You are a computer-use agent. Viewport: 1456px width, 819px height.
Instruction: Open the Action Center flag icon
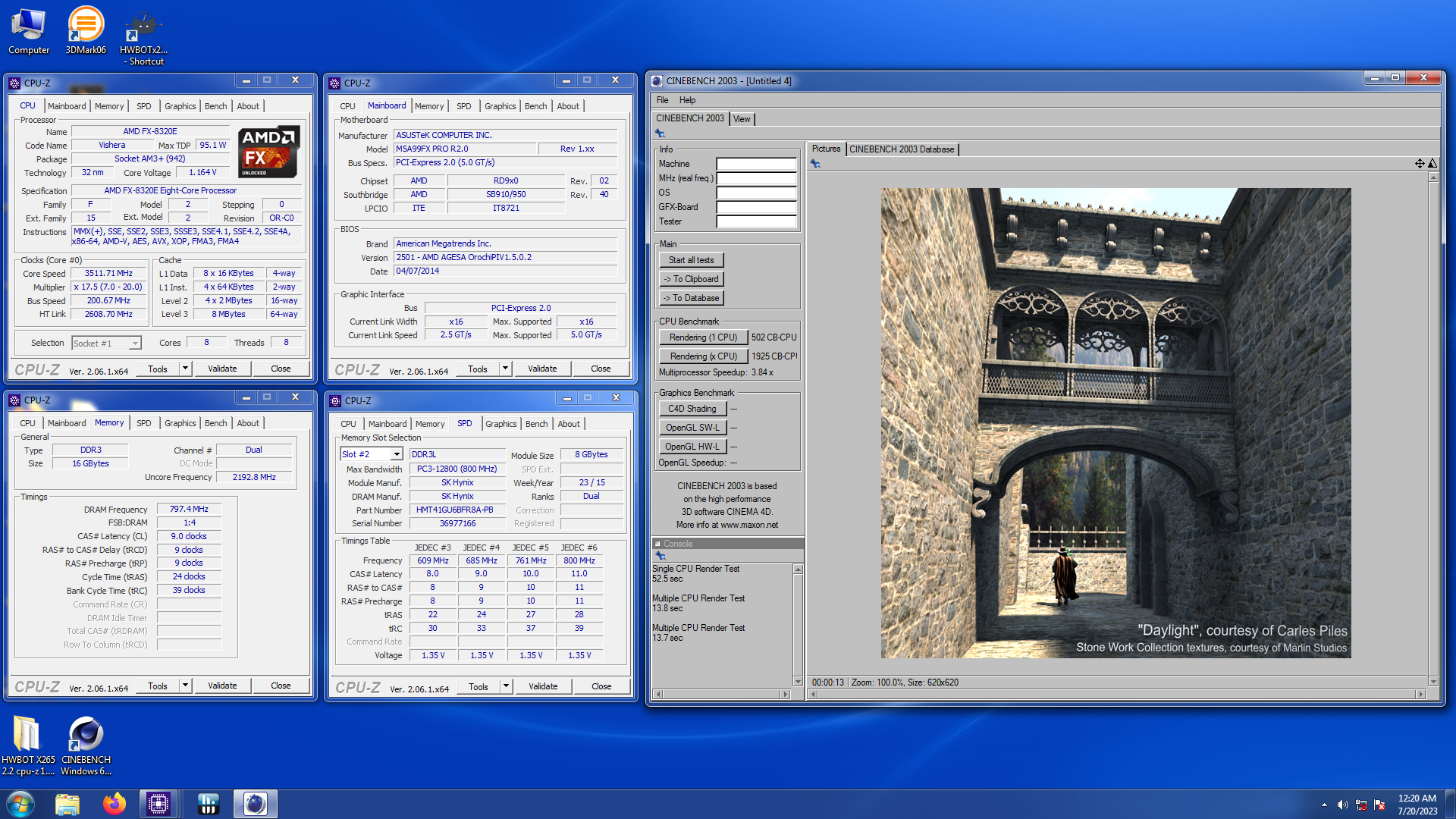coord(1379,805)
